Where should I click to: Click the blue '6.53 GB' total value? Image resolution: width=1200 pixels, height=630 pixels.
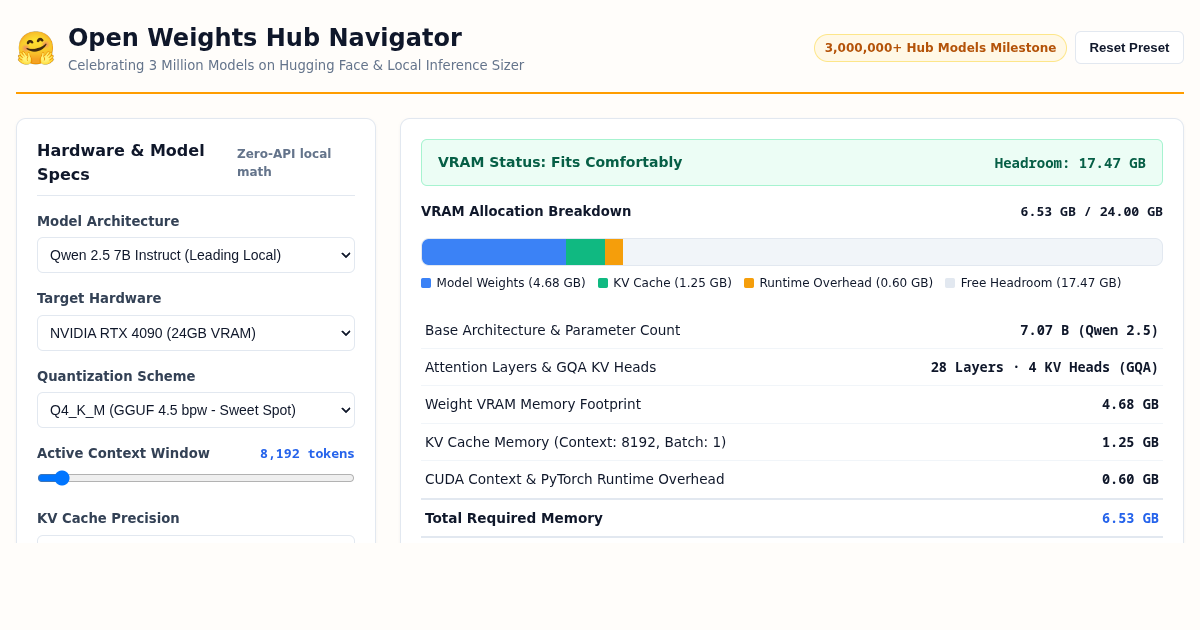click(x=1130, y=518)
